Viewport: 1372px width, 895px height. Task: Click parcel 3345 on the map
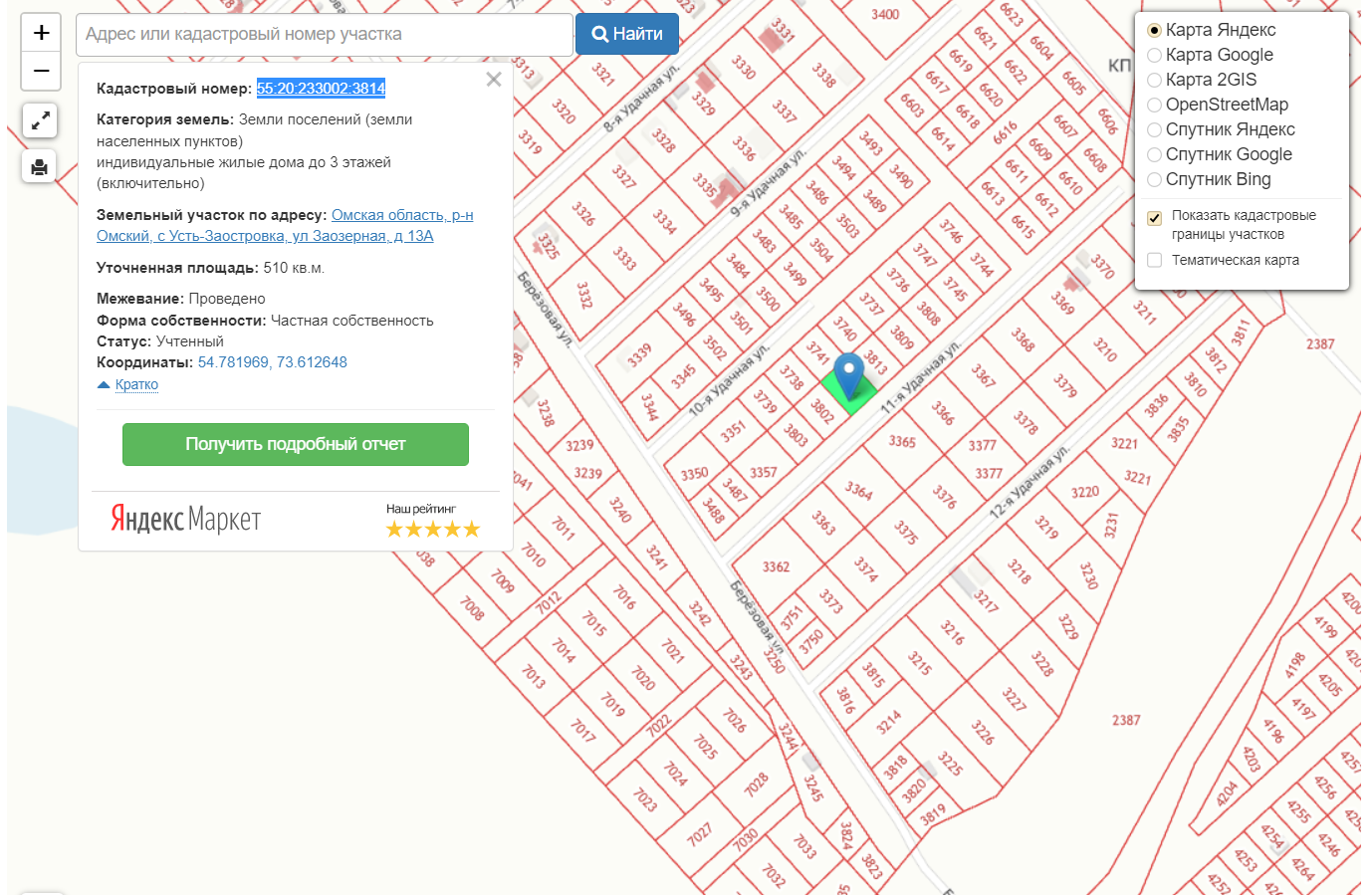click(x=683, y=375)
